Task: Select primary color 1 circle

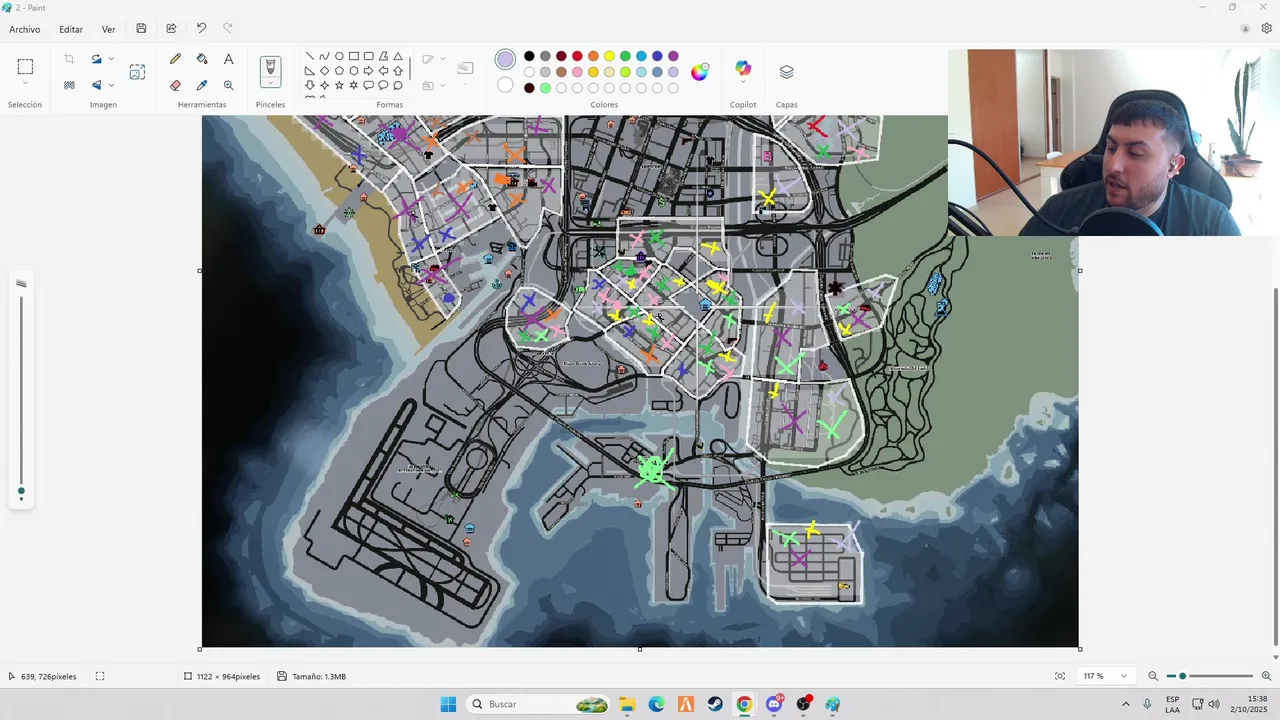Action: [505, 60]
